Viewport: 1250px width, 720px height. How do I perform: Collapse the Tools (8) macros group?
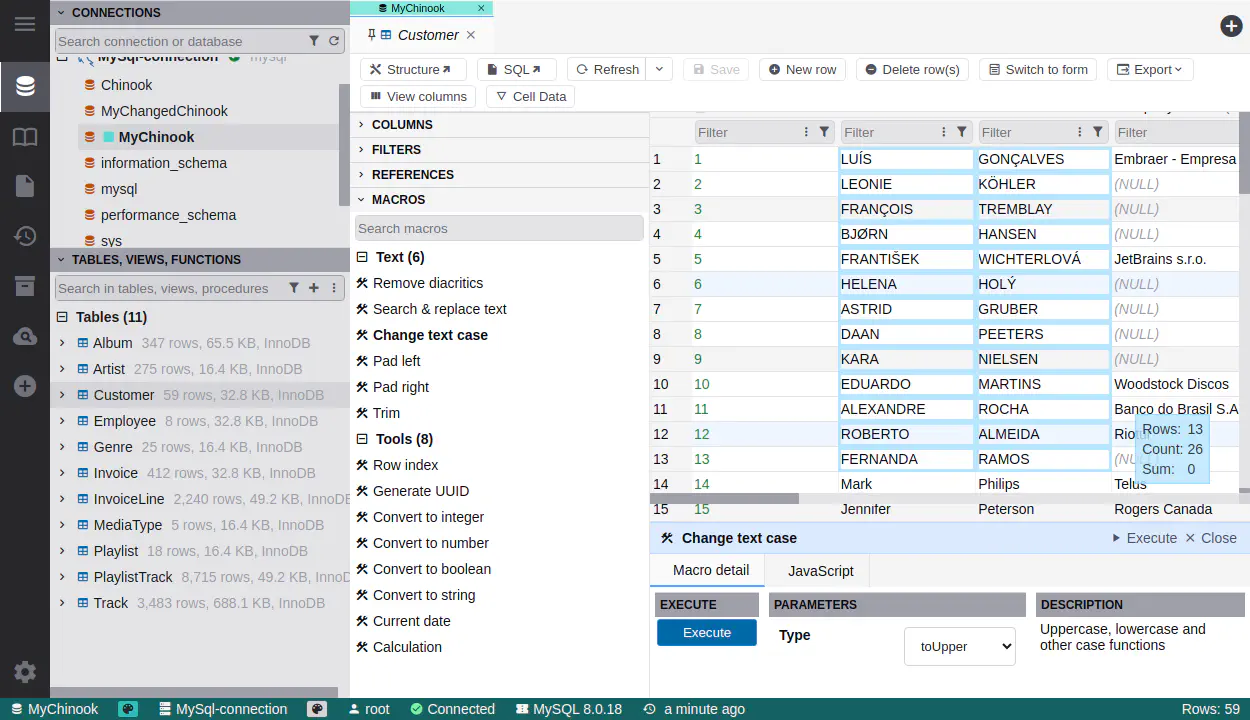[363, 439]
